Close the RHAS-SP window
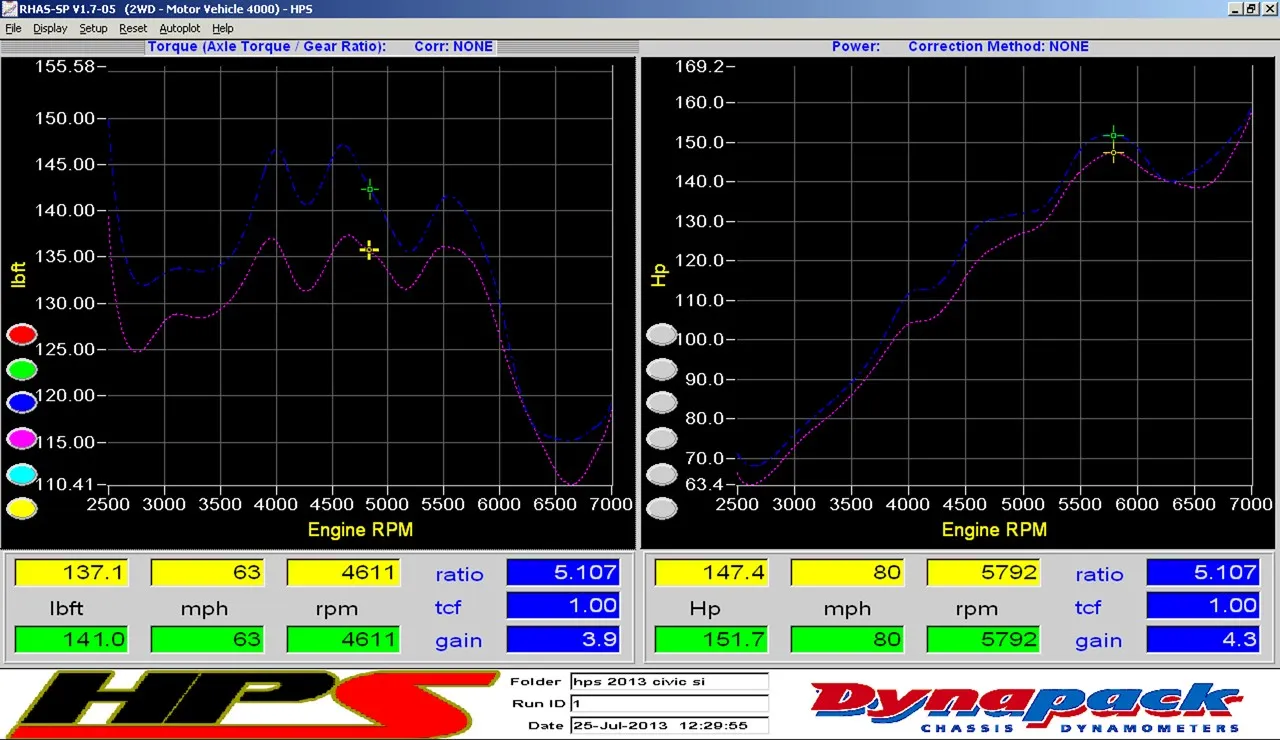Screen dimensions: 1280x740 pos(1269,9)
